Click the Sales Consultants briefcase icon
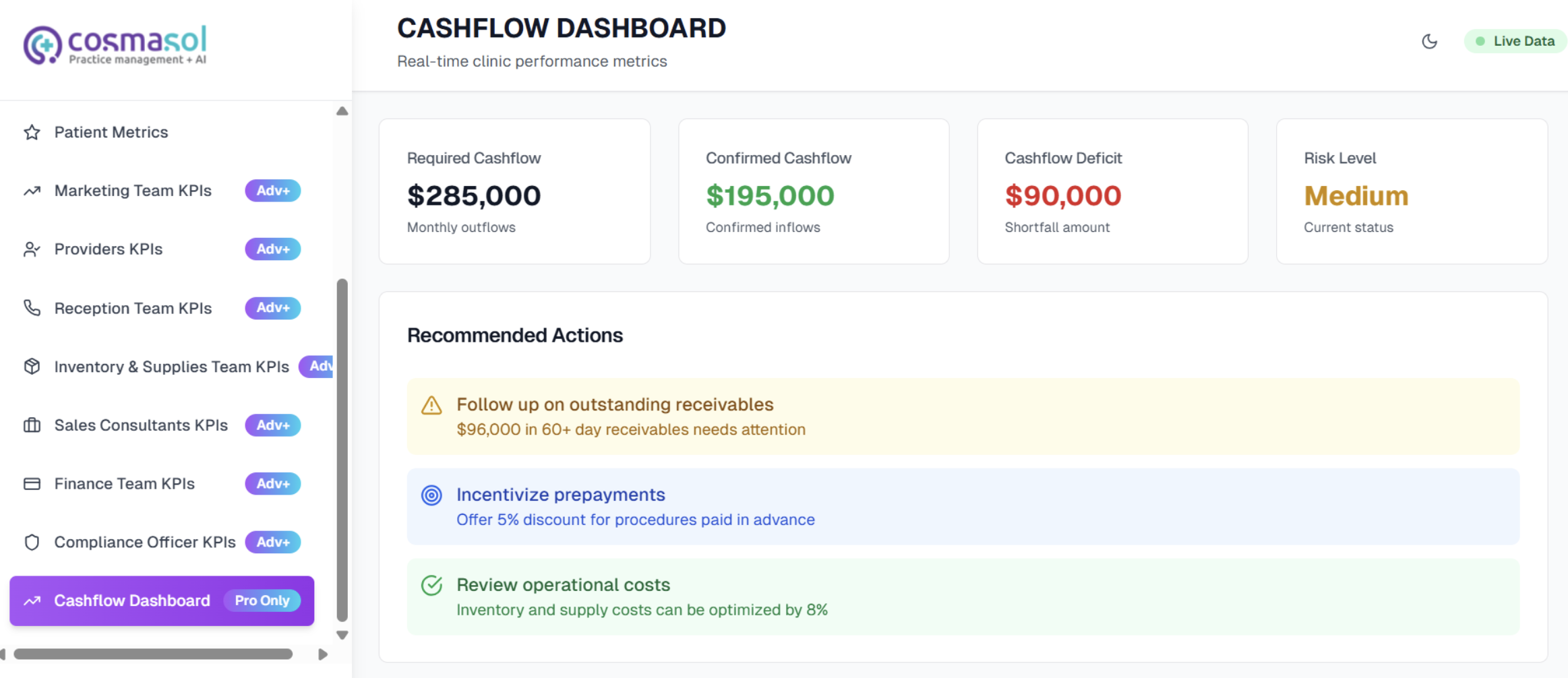This screenshot has height=678, width=1568. (x=32, y=425)
